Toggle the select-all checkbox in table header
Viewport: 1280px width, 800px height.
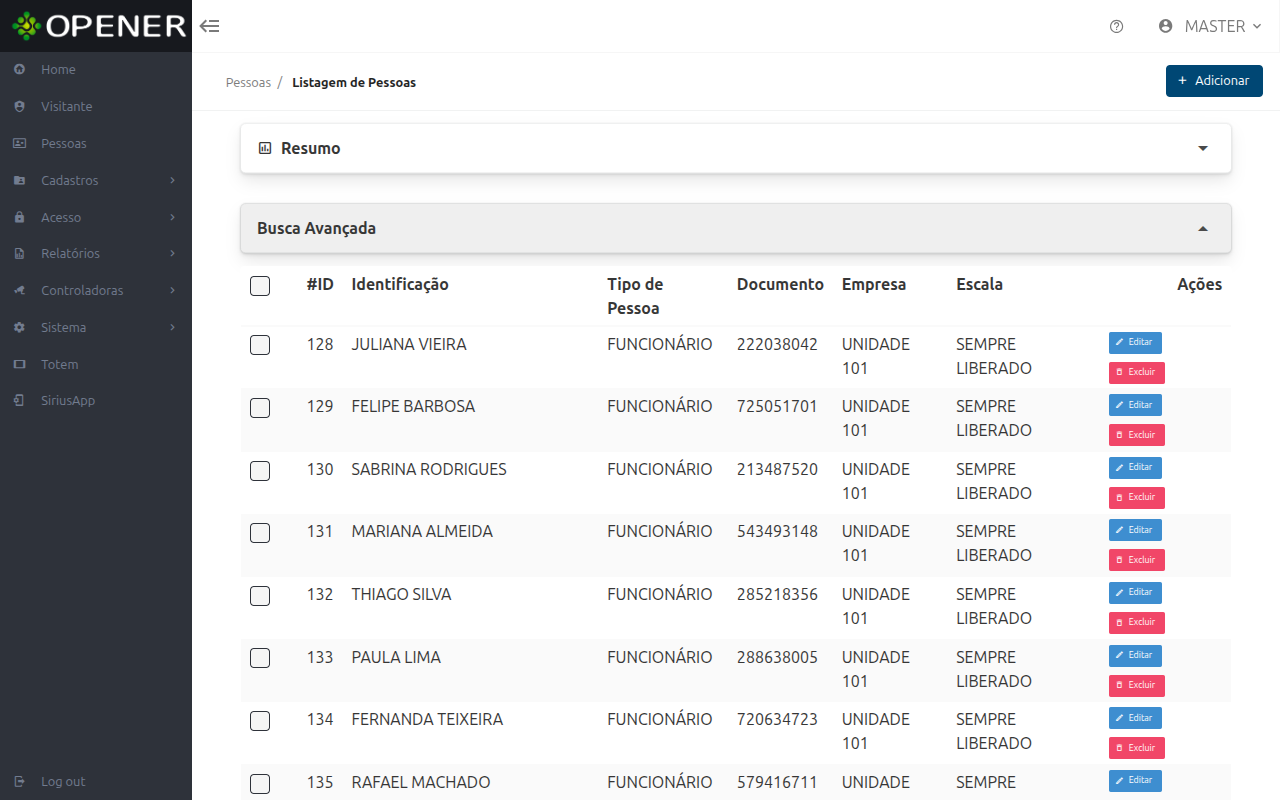260,286
